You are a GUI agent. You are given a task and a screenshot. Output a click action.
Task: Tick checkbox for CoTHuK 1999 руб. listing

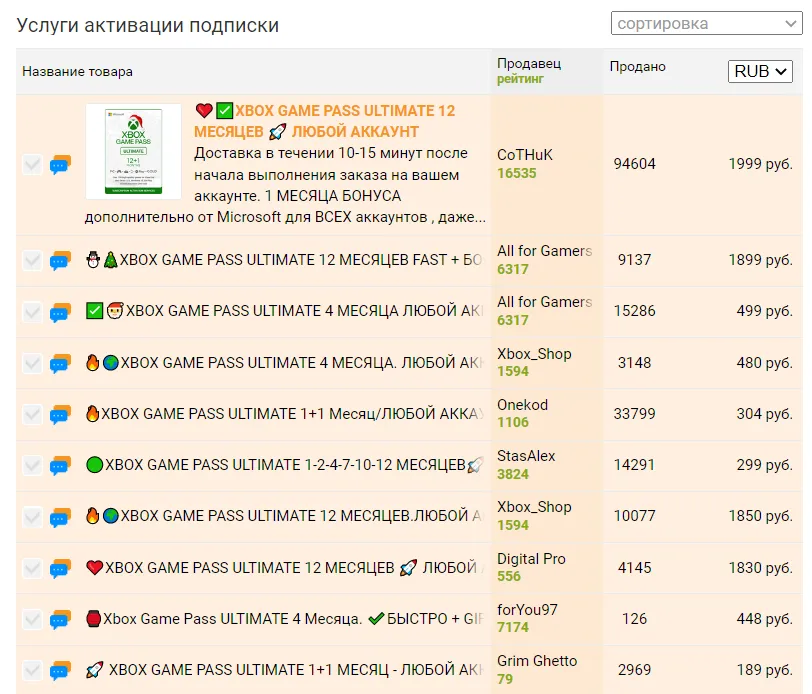(32, 165)
